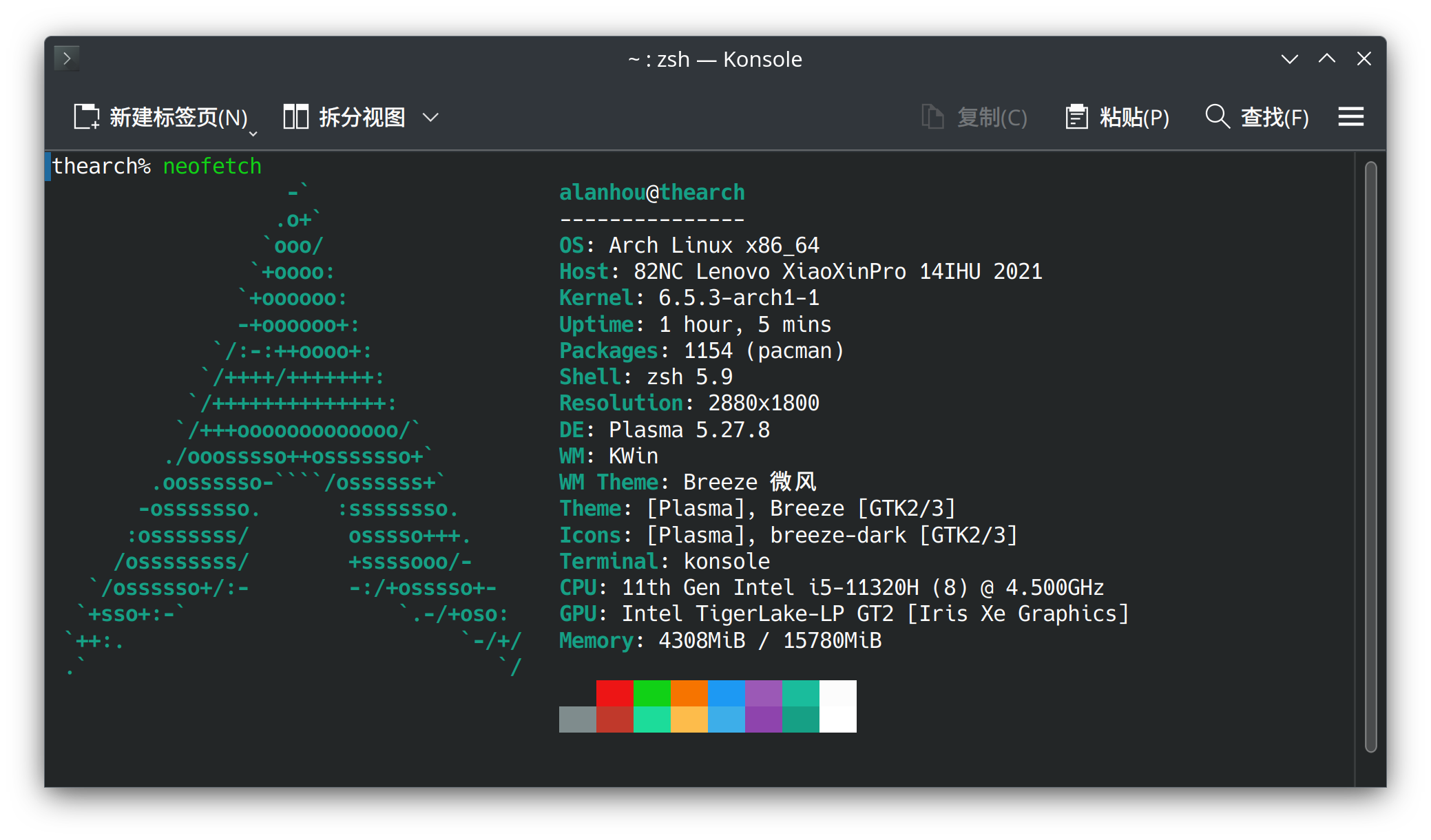The image size is (1431, 840).
Task: Click the neofetch command text at prompt
Action: 212,166
